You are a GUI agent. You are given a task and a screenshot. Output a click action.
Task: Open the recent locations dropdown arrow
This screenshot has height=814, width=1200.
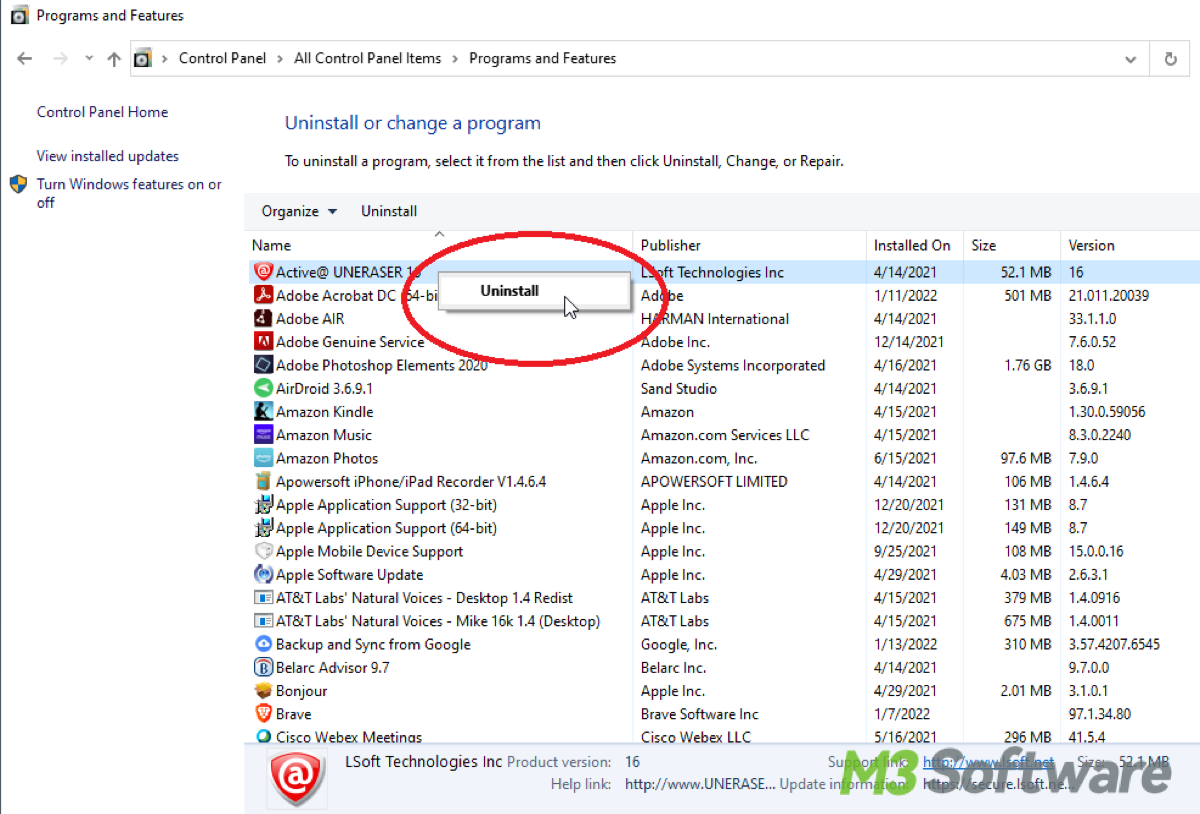click(89, 59)
